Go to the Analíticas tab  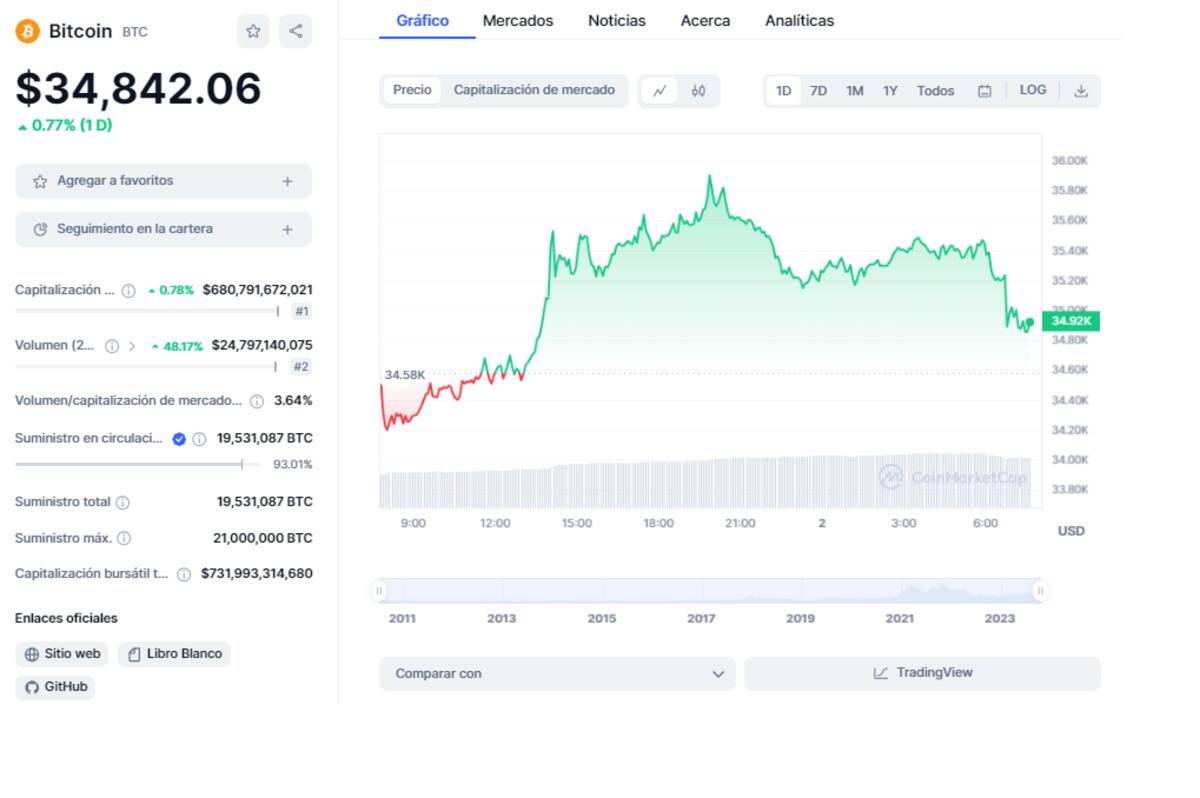(799, 20)
